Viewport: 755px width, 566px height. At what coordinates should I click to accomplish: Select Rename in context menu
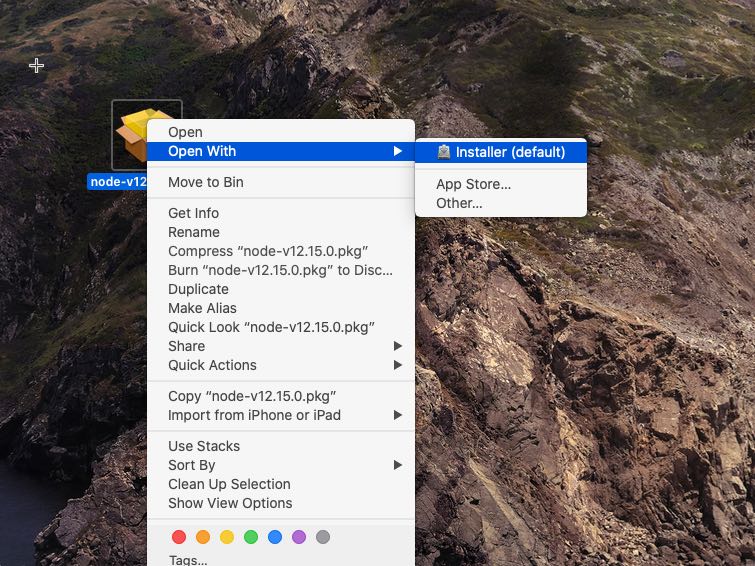(281, 232)
